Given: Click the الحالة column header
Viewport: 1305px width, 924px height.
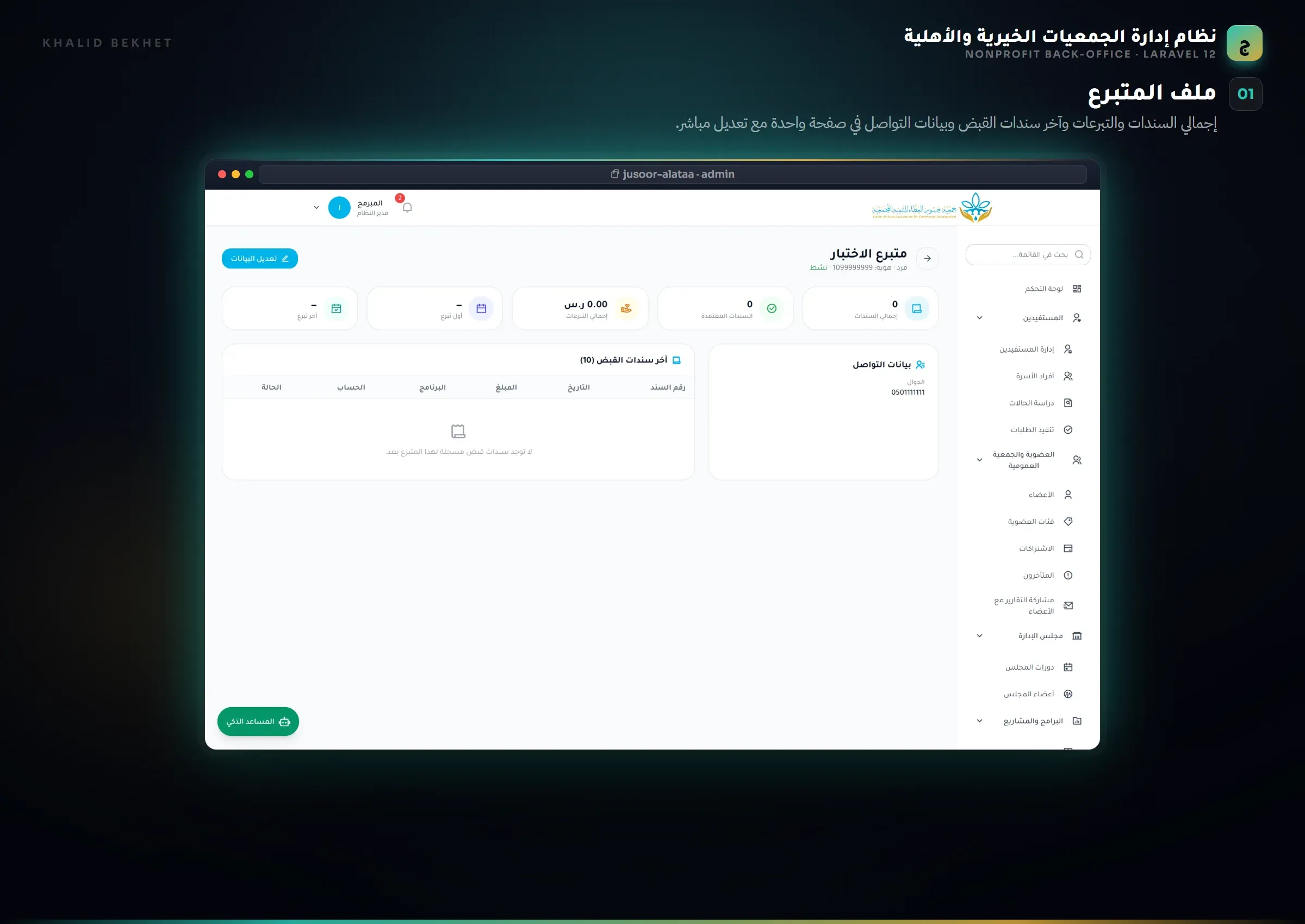Looking at the screenshot, I should pyautogui.click(x=271, y=388).
